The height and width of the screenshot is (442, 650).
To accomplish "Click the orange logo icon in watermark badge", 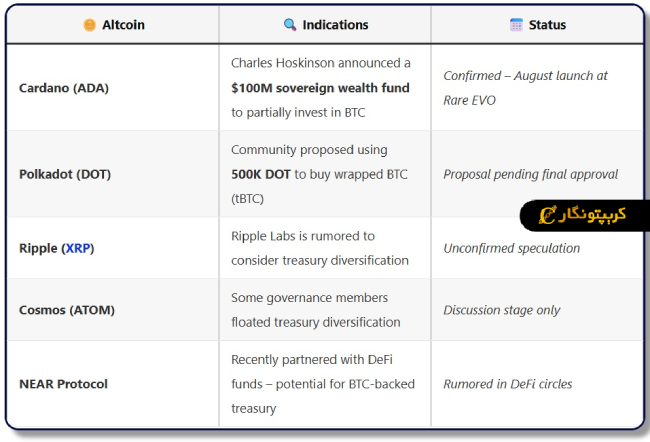I will pos(547,215).
